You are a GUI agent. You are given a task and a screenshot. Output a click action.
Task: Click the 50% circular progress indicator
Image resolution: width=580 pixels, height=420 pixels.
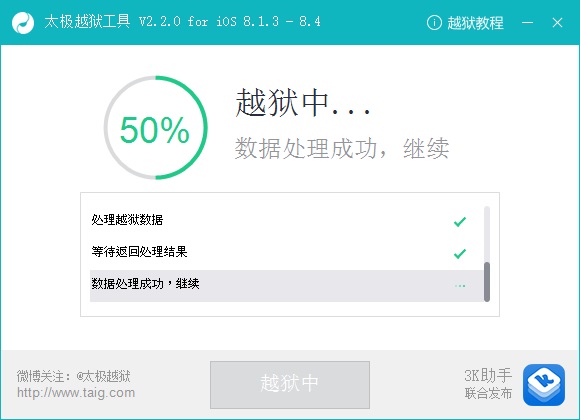coord(155,128)
